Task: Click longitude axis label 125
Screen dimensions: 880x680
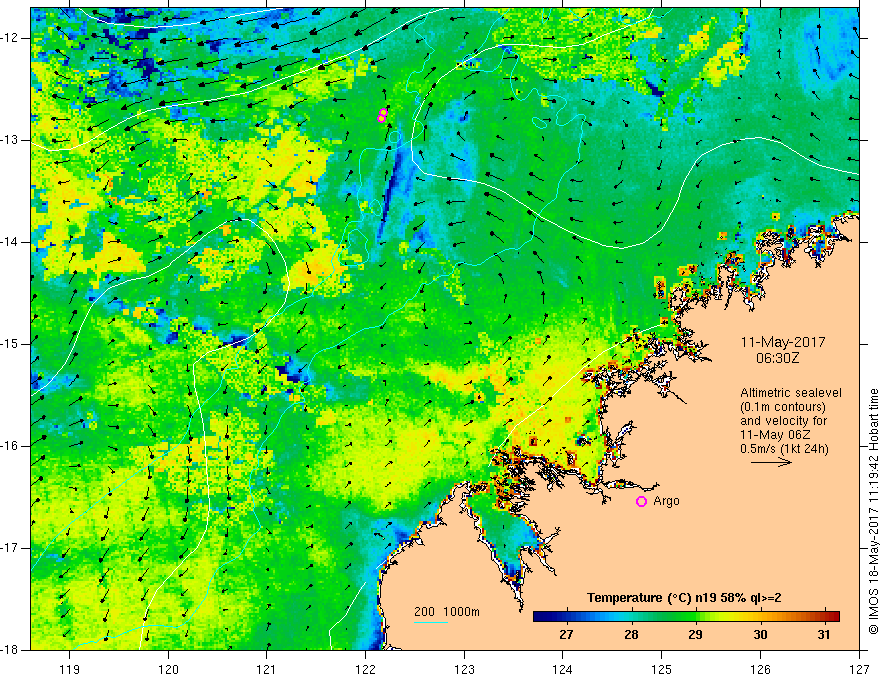Action: 662,669
